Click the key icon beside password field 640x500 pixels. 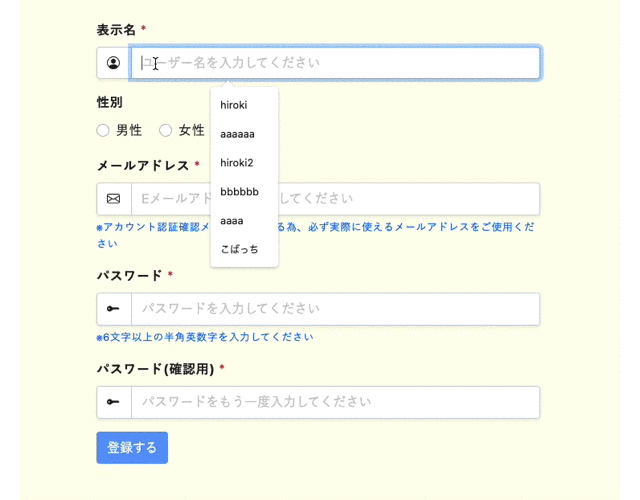[113, 309]
